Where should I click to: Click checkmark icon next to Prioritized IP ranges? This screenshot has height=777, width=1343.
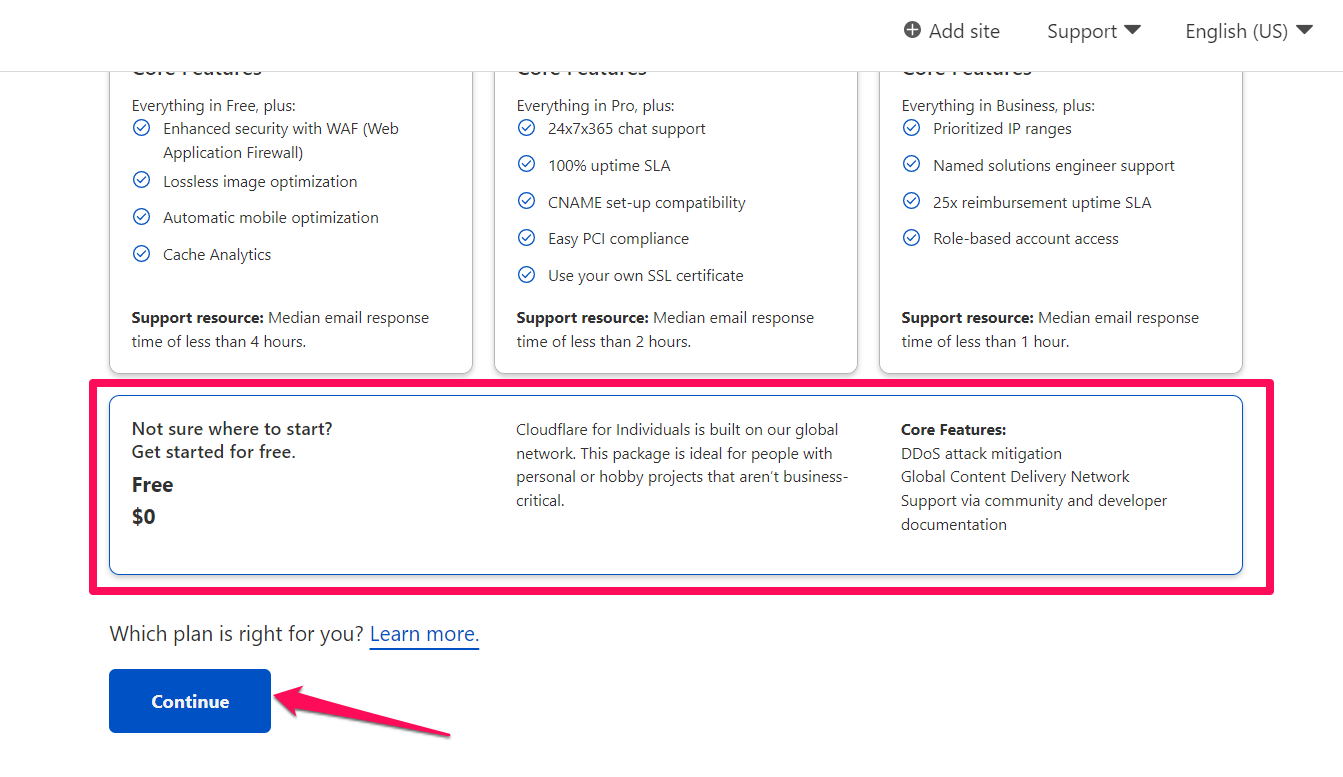point(912,127)
